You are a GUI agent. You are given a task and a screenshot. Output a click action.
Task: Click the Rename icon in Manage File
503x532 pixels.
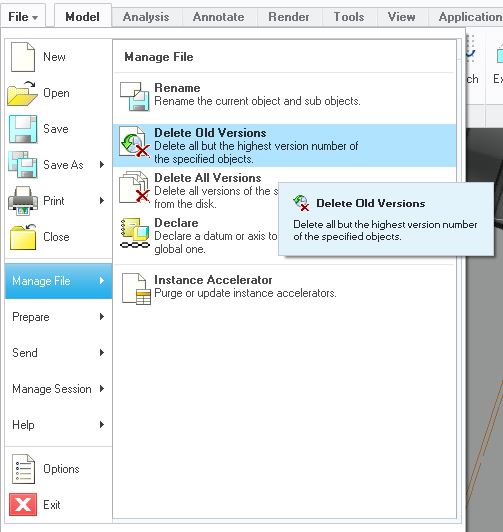[x=135, y=96]
